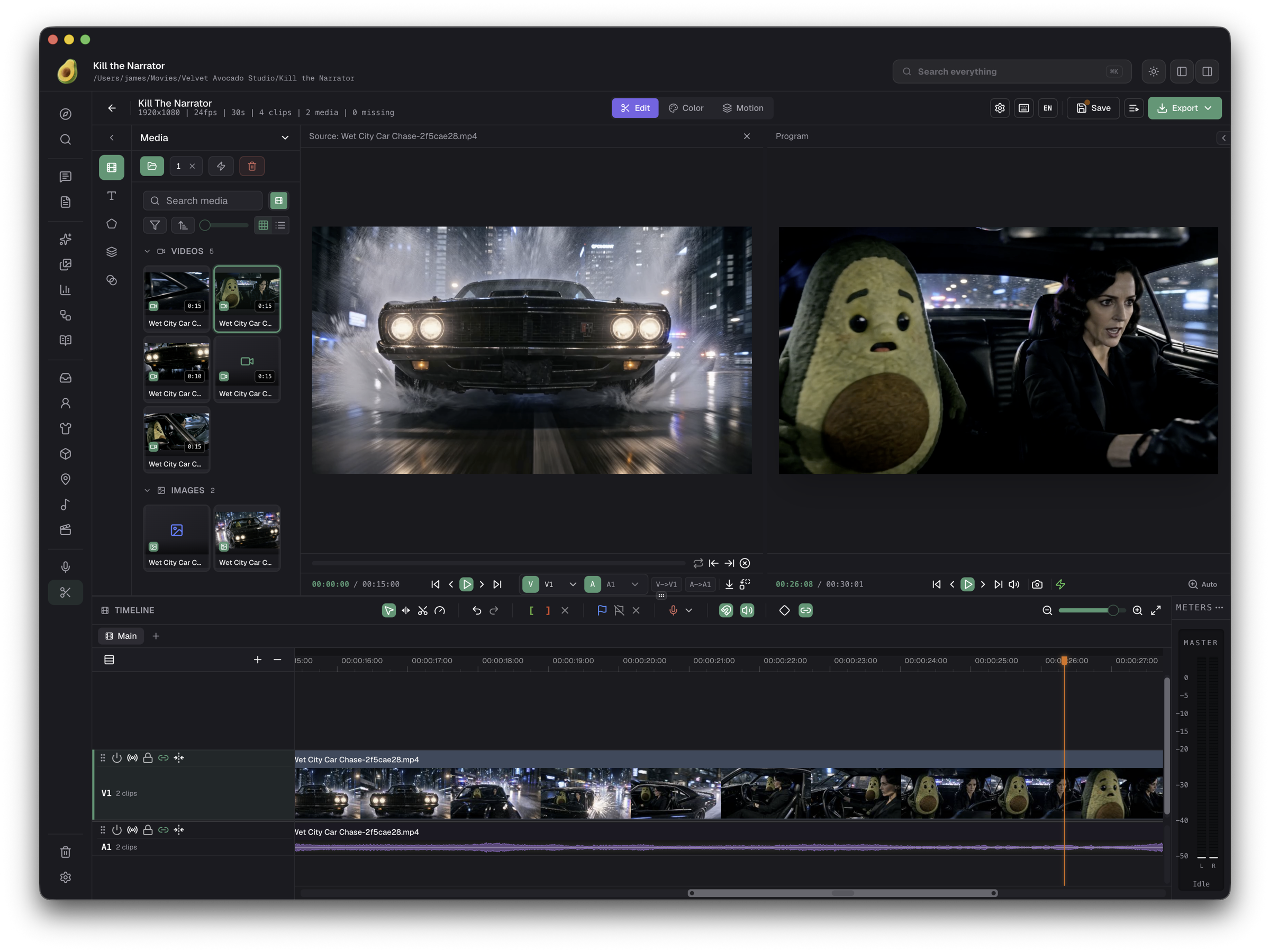
Task: Click the EN language button
Action: coord(1047,108)
